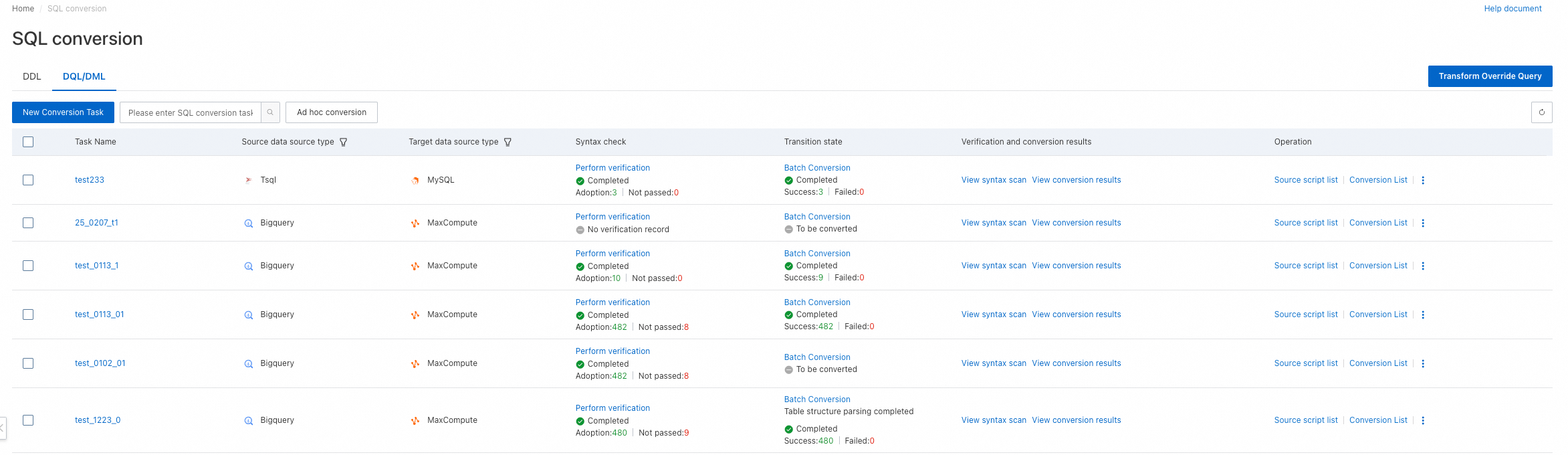Start Batch Conversion for test_1223_0

(x=817, y=399)
